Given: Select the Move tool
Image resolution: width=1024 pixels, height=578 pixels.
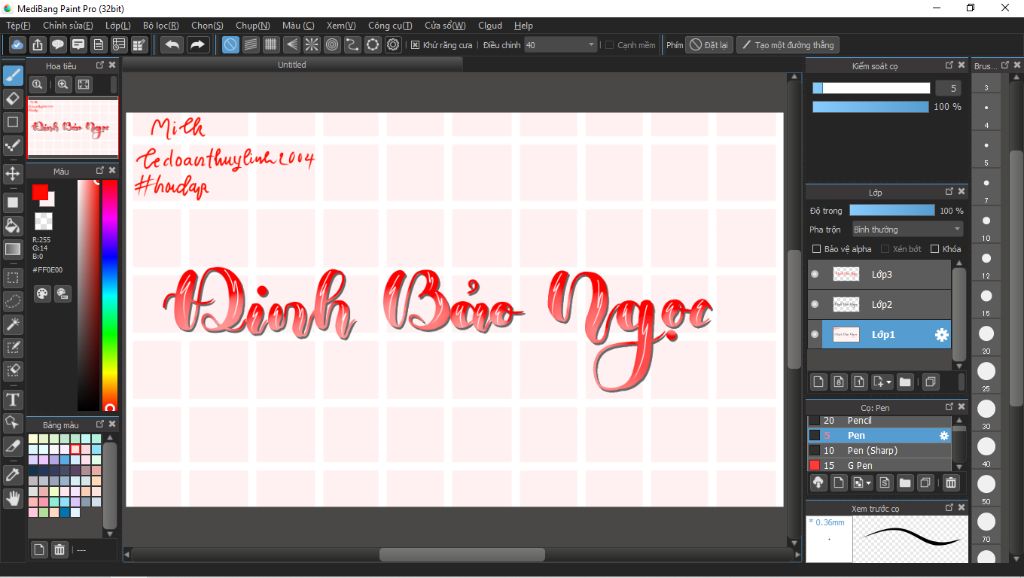Looking at the screenshot, I should [13, 174].
